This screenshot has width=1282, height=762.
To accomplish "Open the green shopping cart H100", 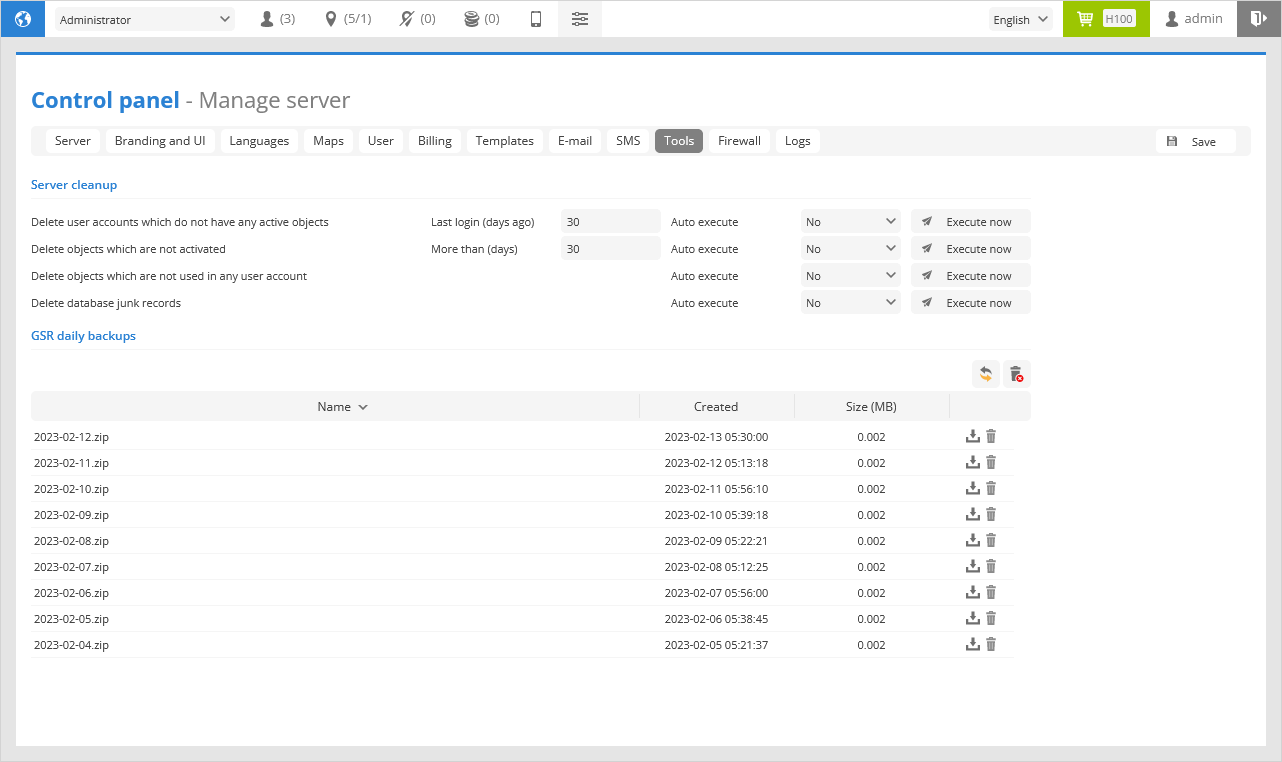I will coord(1106,19).
